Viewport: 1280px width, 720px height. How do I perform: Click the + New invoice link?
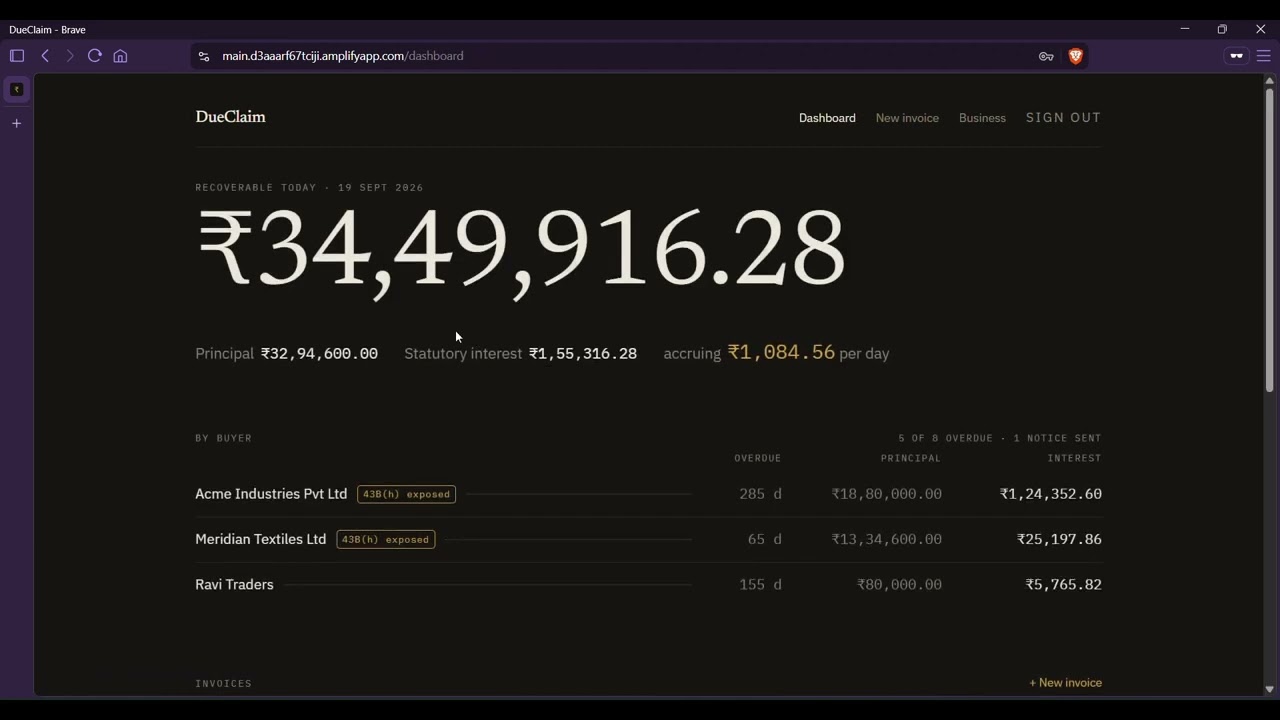(x=1065, y=683)
